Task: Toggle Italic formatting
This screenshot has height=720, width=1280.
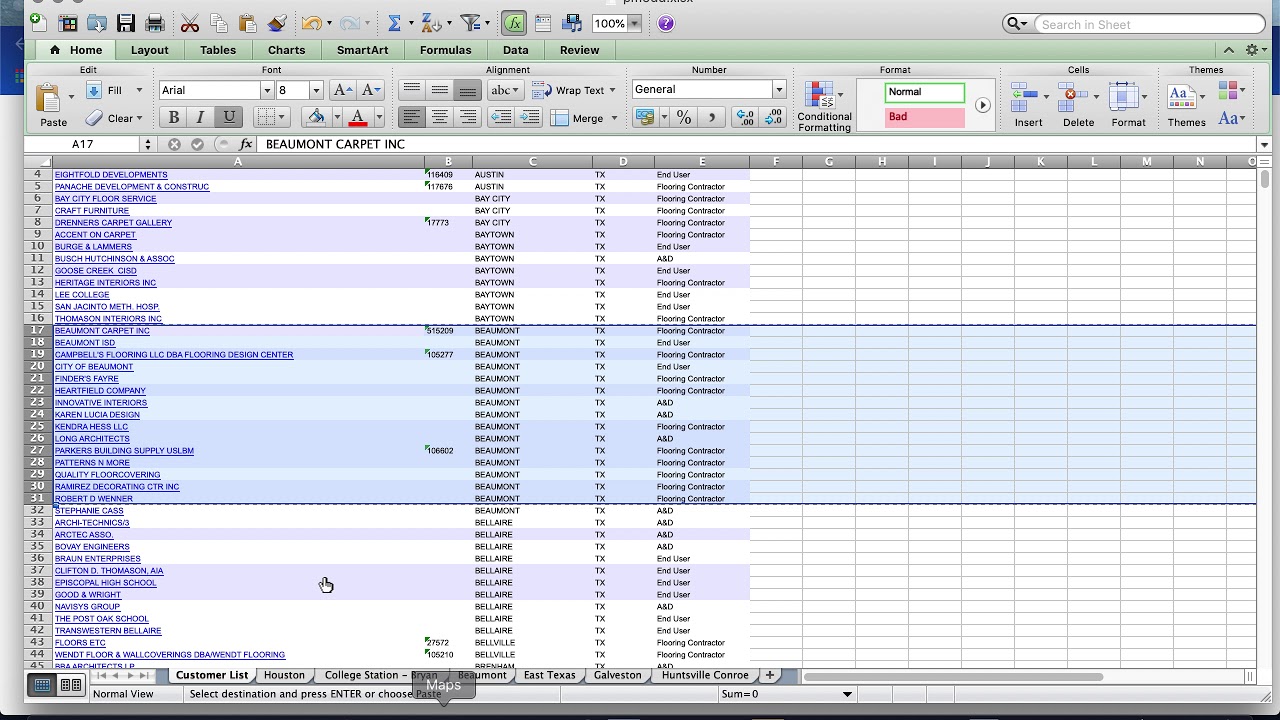Action: [200, 117]
